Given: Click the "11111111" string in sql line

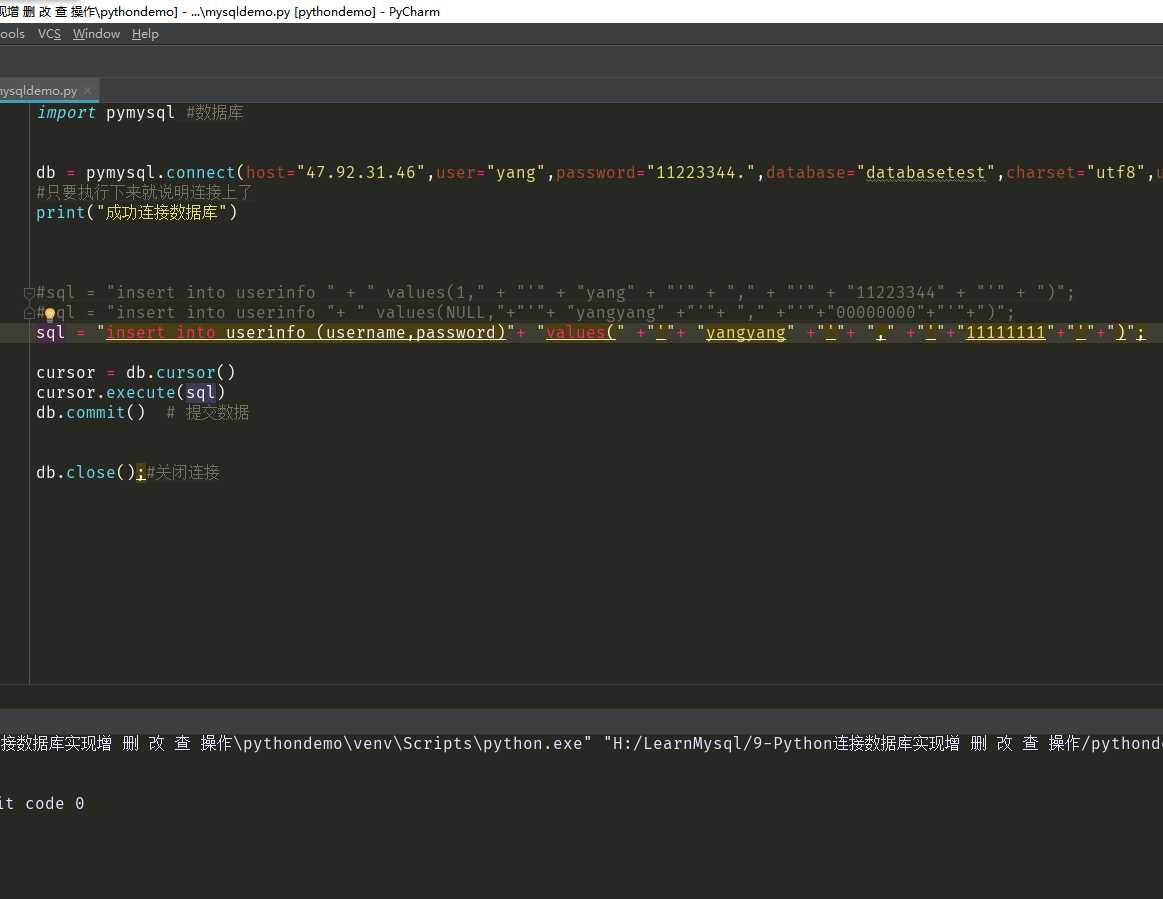Looking at the screenshot, I should coord(1005,333).
